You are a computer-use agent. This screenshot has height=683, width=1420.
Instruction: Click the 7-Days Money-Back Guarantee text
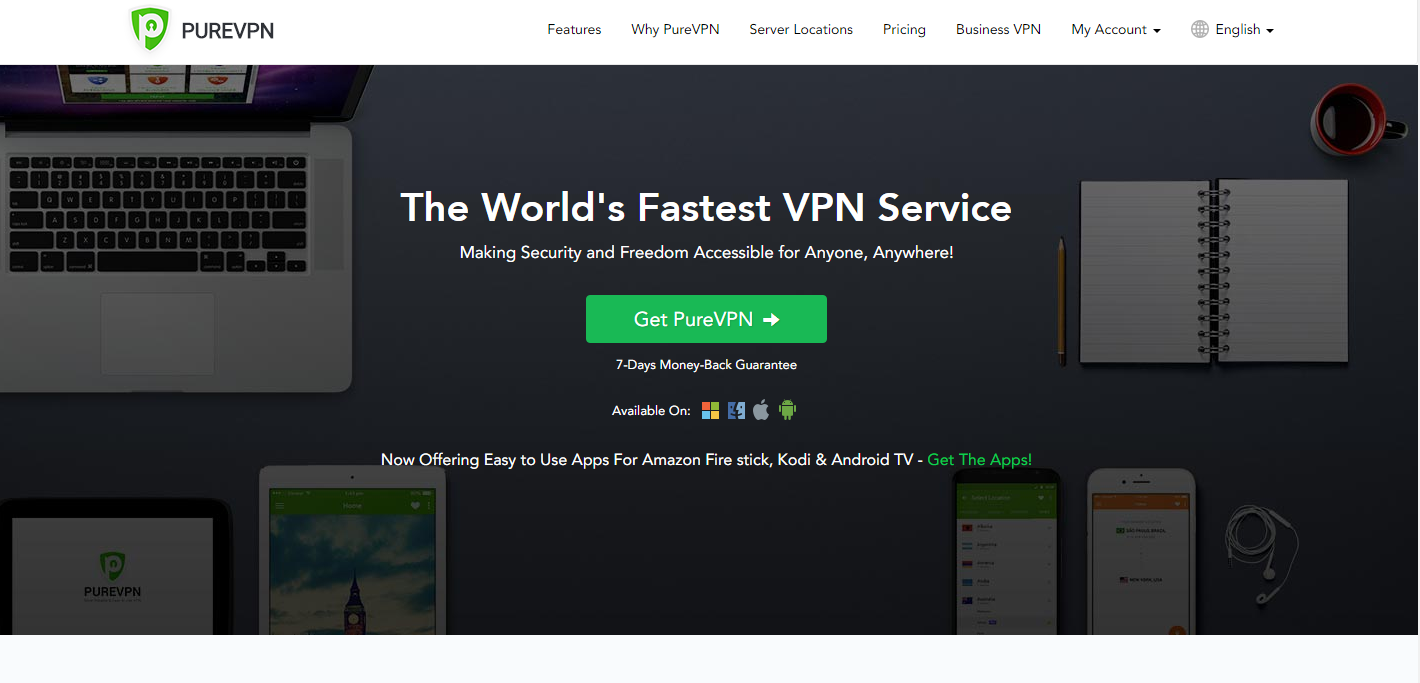(706, 365)
